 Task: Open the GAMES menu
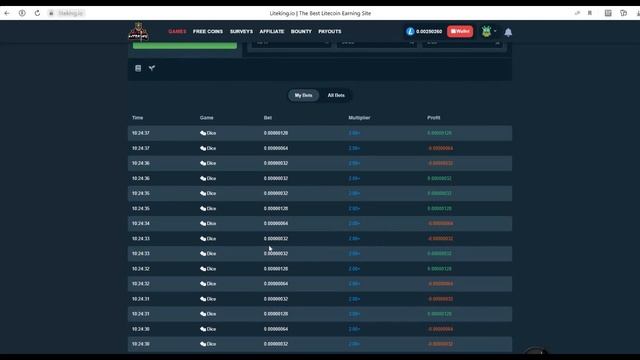tap(177, 31)
